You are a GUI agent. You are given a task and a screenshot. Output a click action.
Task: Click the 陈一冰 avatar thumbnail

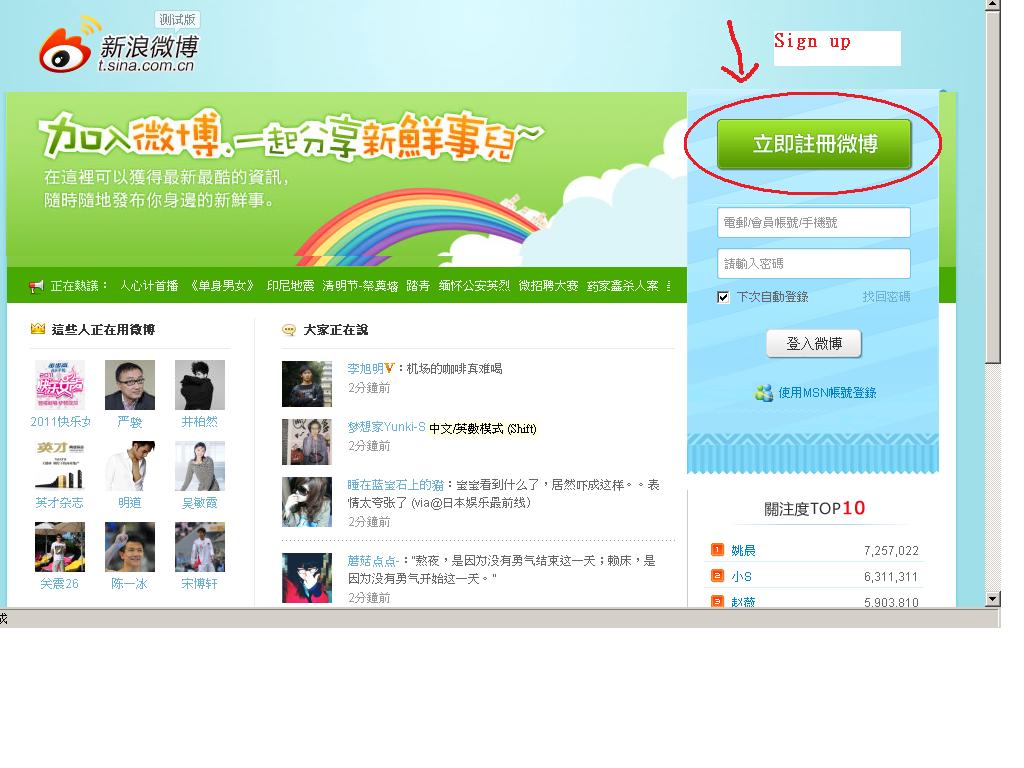pyautogui.click(x=129, y=547)
